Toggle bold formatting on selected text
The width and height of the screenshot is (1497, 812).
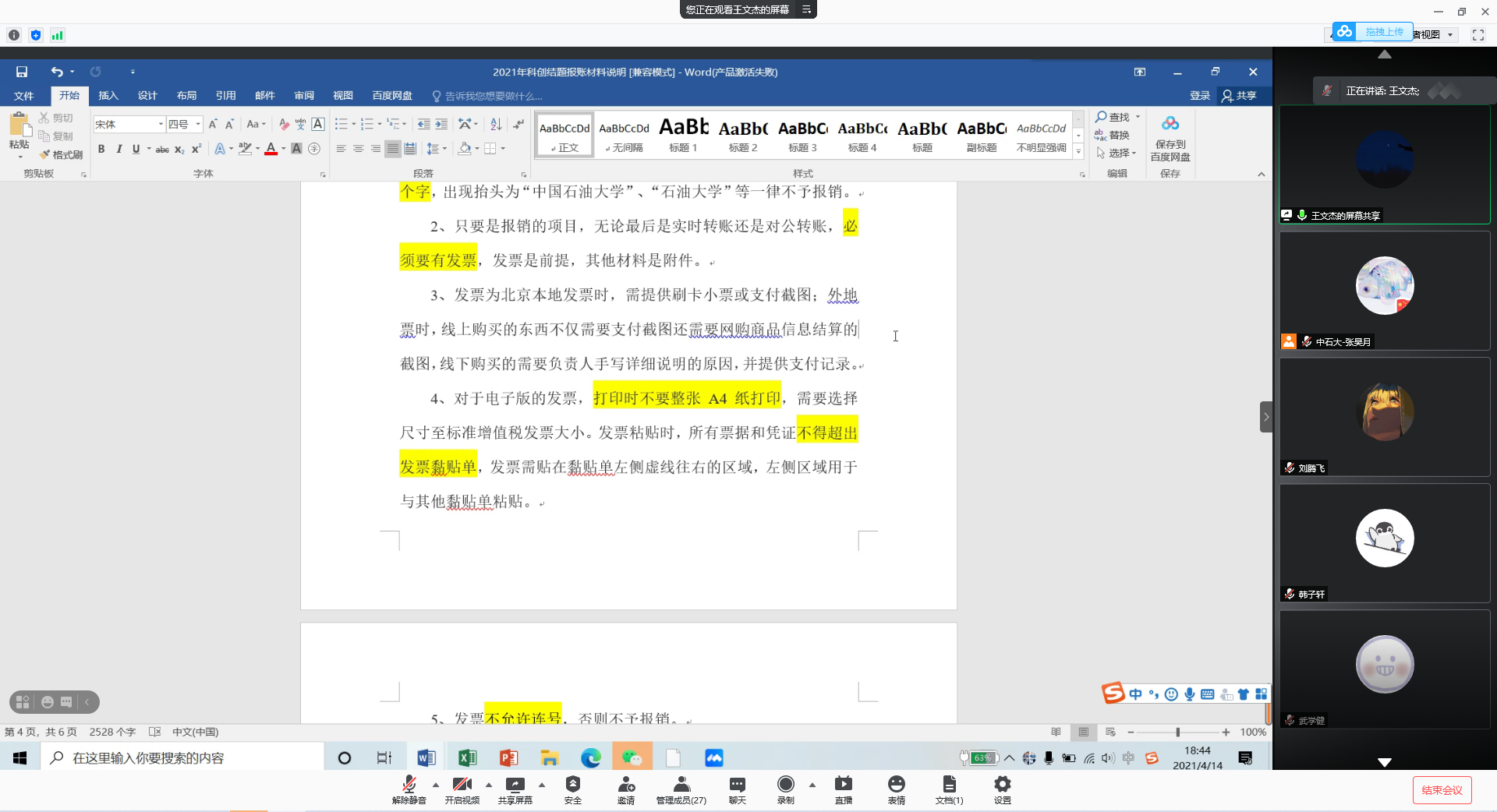click(x=101, y=148)
